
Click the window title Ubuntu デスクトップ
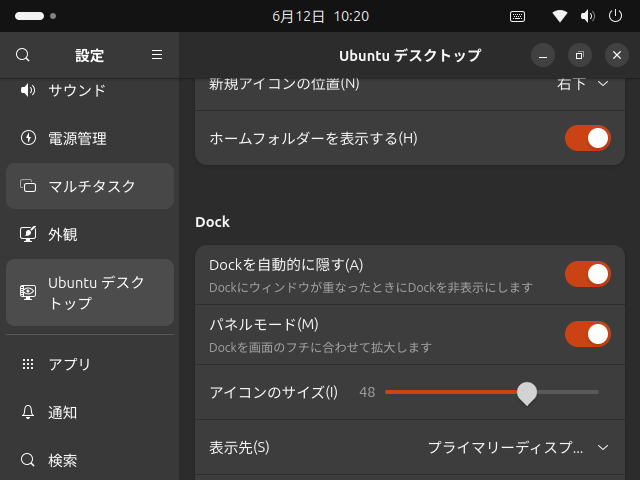coord(410,55)
